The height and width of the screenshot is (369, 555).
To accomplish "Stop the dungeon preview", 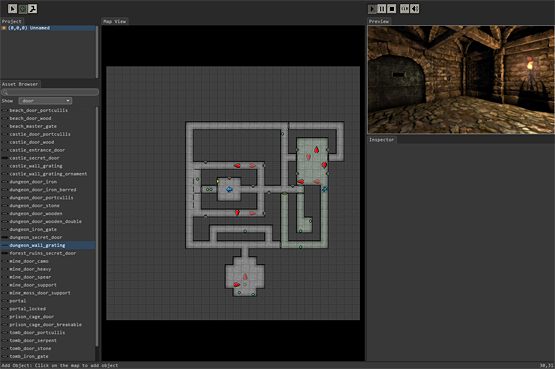I will [392, 8].
